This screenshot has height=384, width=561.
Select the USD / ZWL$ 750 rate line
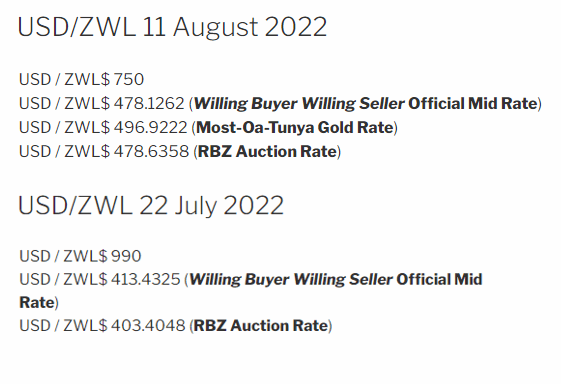(81, 79)
